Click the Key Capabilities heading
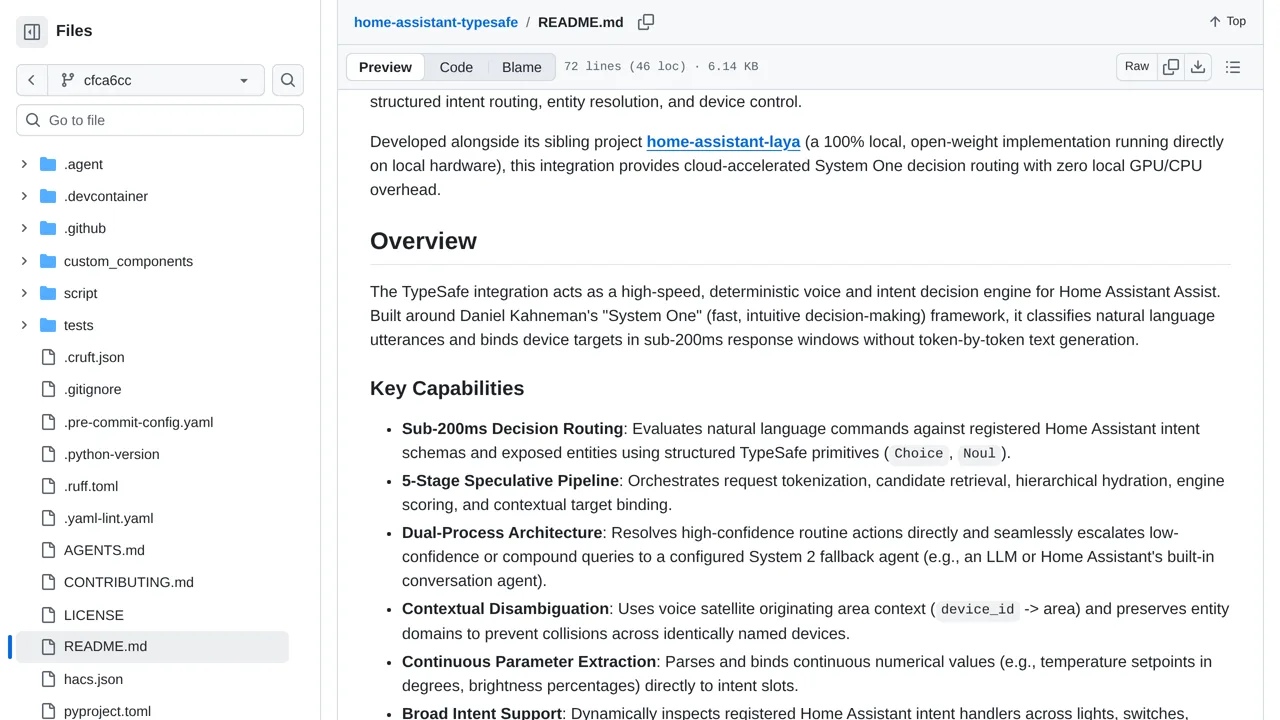1280x720 pixels. click(447, 388)
